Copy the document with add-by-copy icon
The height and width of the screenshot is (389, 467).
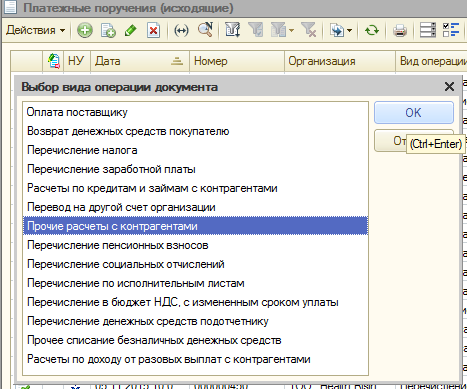tap(108, 30)
